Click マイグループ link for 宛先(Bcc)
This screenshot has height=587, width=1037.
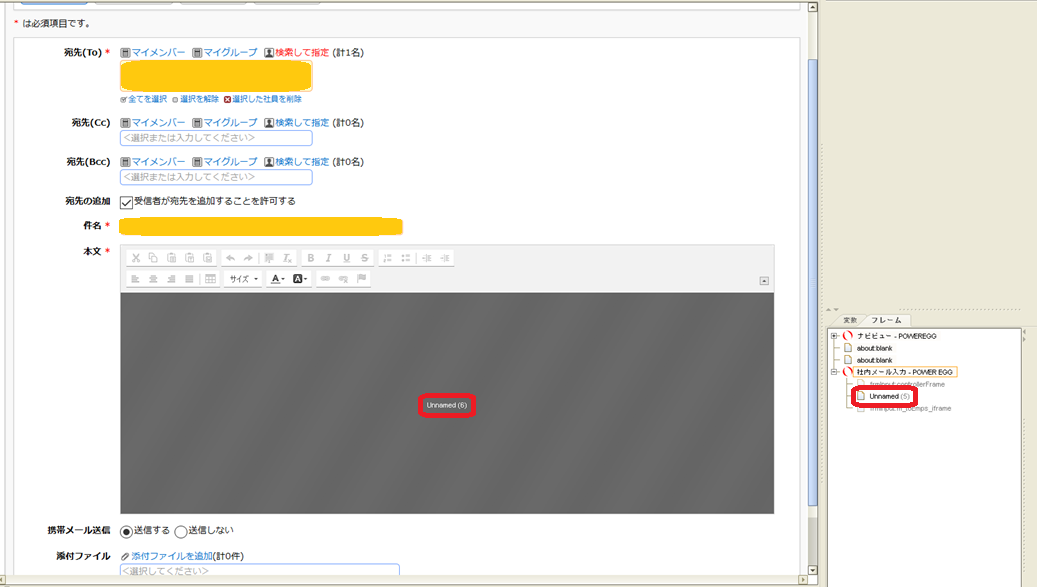click(230, 161)
